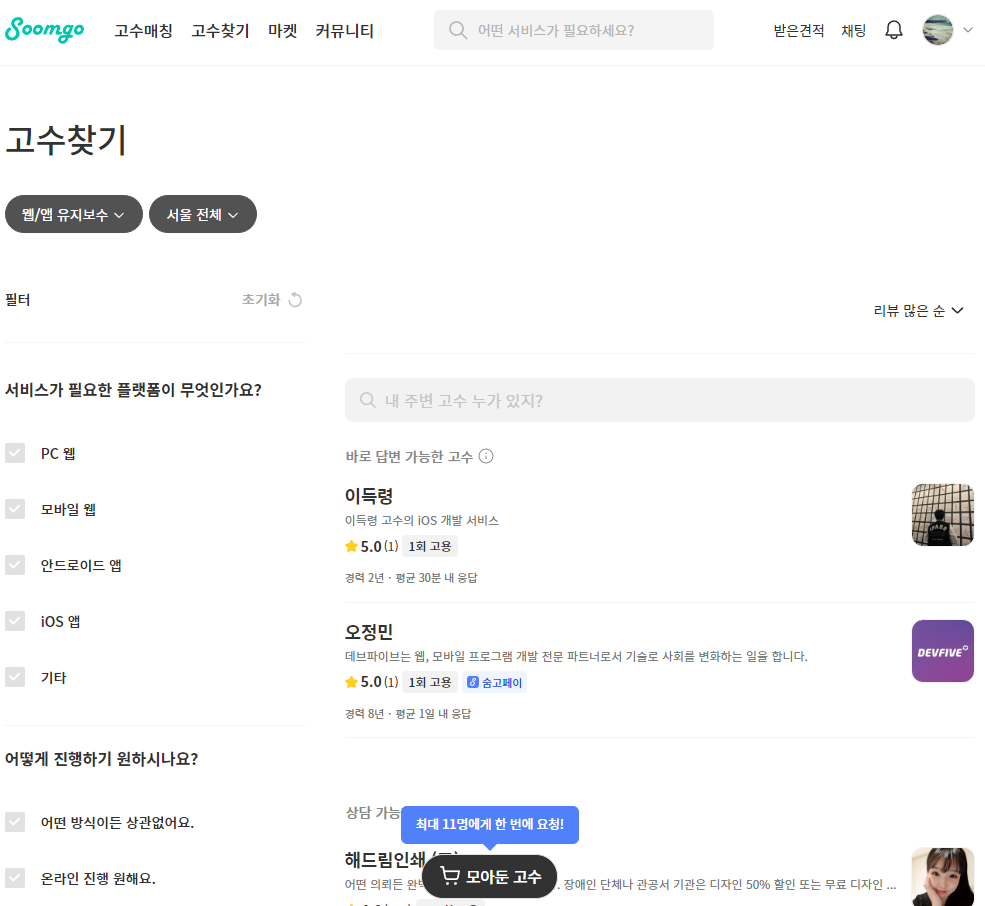985x906 pixels.
Task: Open the 채팅 link
Action: (853, 31)
